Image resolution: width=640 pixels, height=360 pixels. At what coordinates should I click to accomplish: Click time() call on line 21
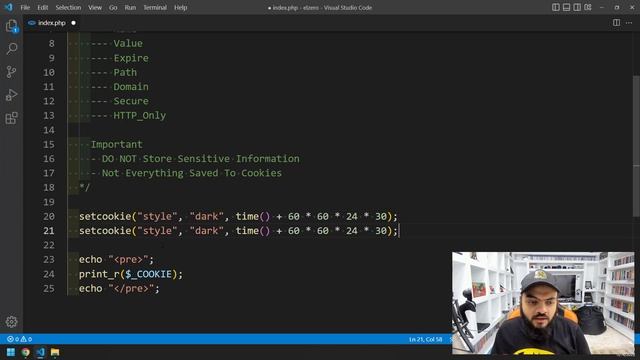pyautogui.click(x=253, y=231)
